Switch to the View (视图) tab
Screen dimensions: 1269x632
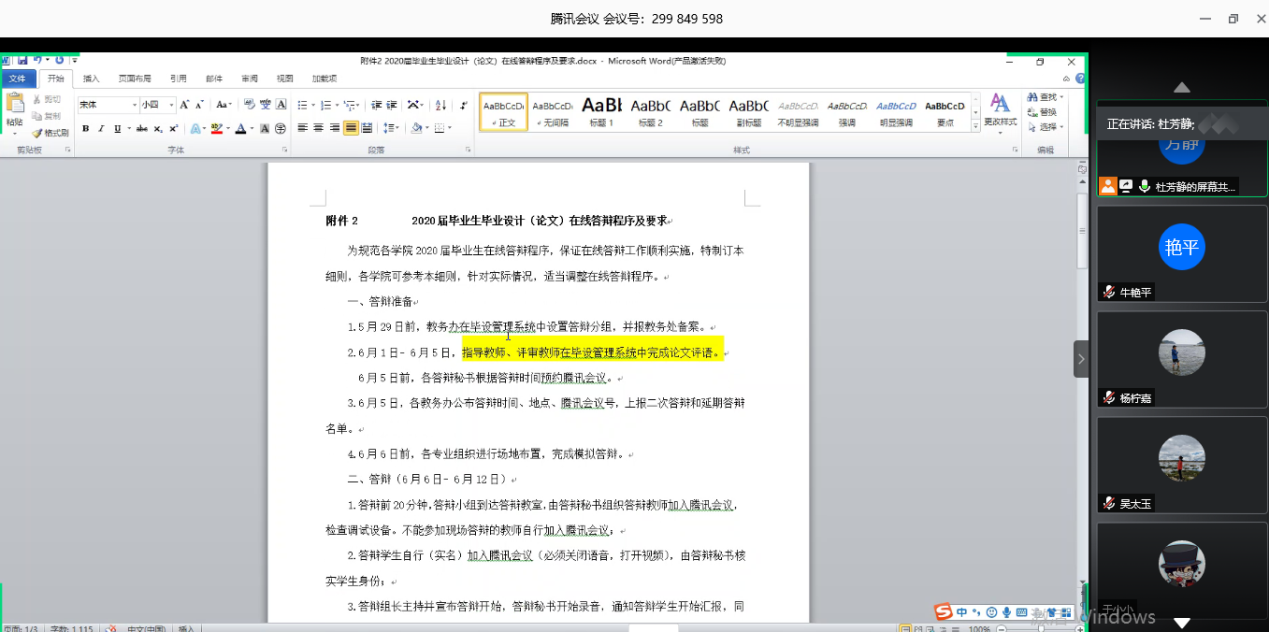click(x=285, y=78)
